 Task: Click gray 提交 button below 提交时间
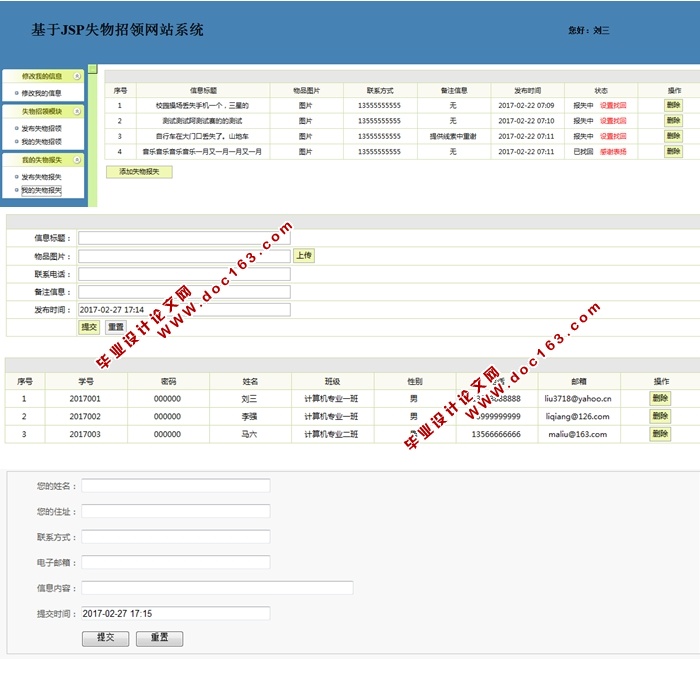pos(106,639)
